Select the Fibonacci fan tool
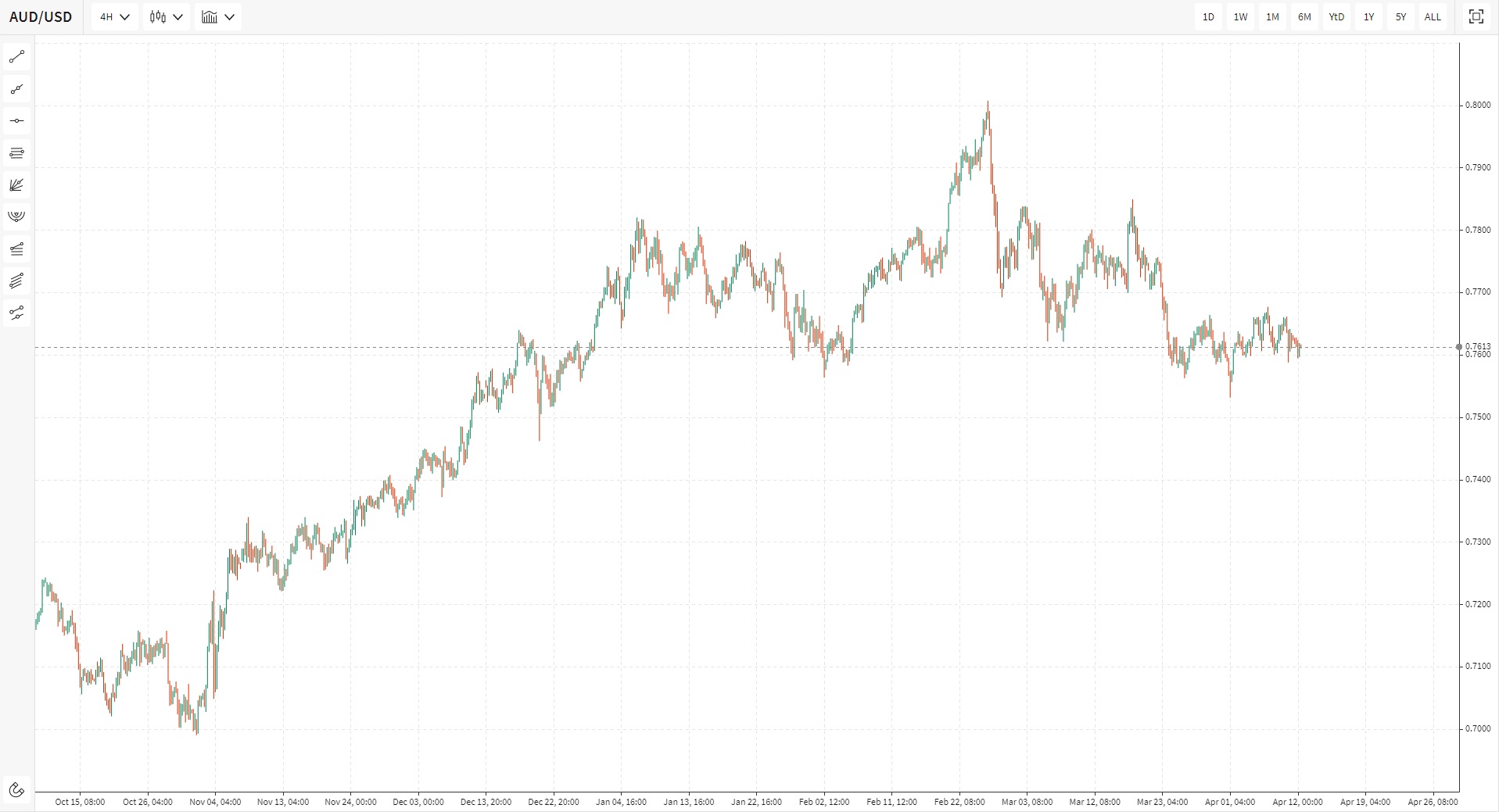The image size is (1499, 812). point(17,185)
